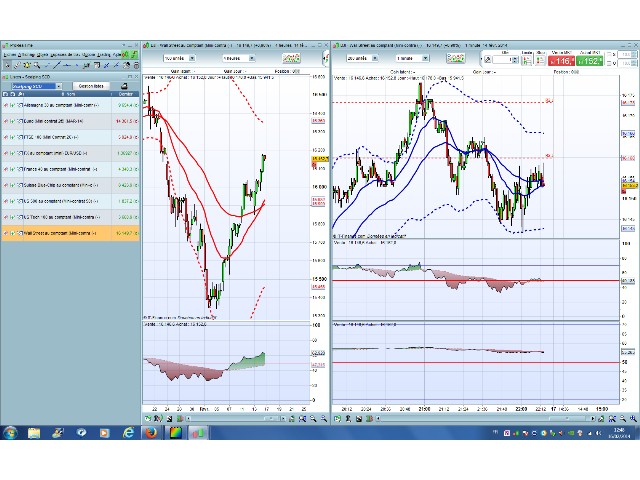This screenshot has width=640, height=480.
Task: Open the file explorer folder in taskbar
Action: (x=34, y=433)
